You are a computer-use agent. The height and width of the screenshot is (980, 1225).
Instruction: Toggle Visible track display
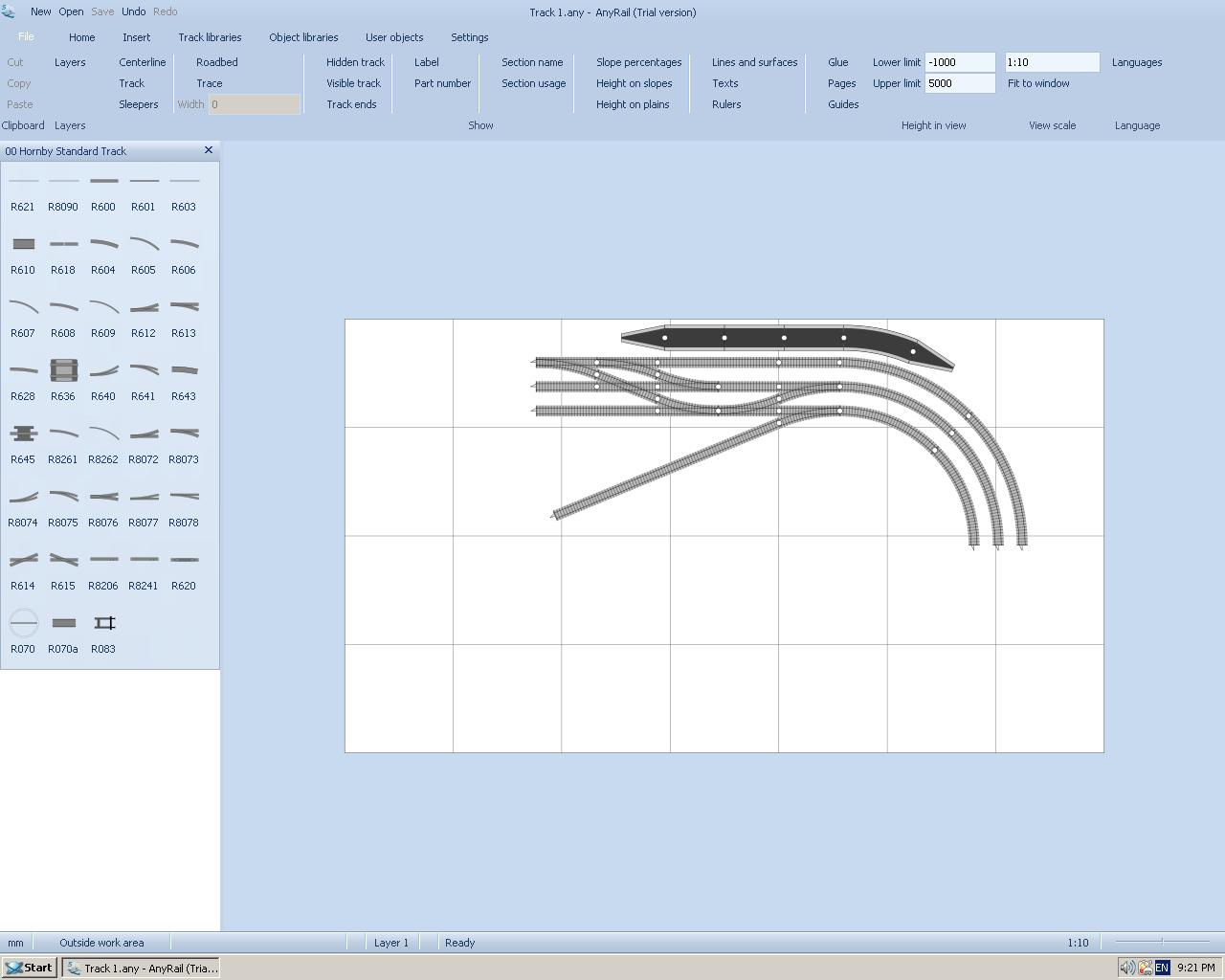click(x=353, y=83)
